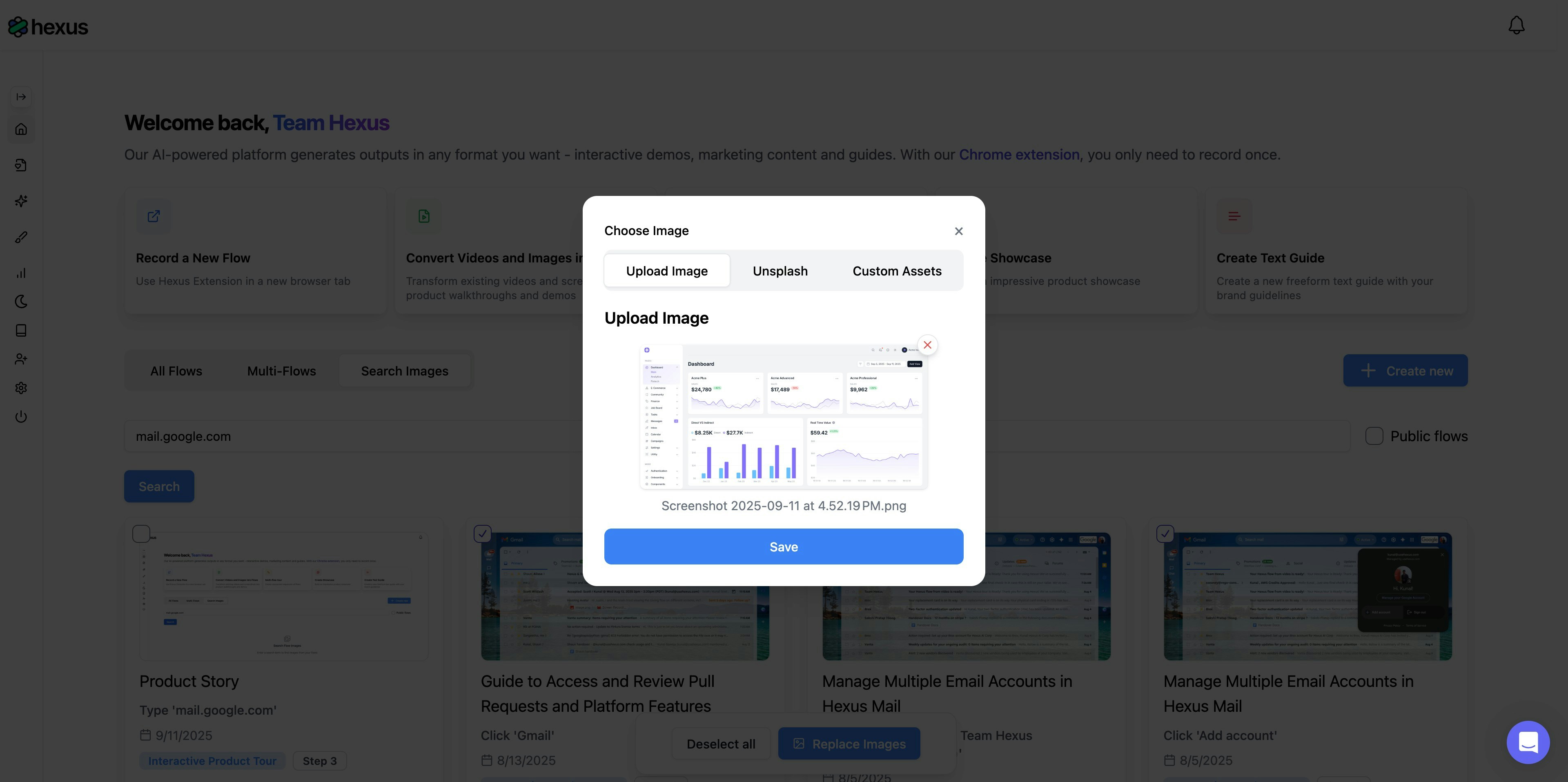Click the Create new button

click(1405, 371)
